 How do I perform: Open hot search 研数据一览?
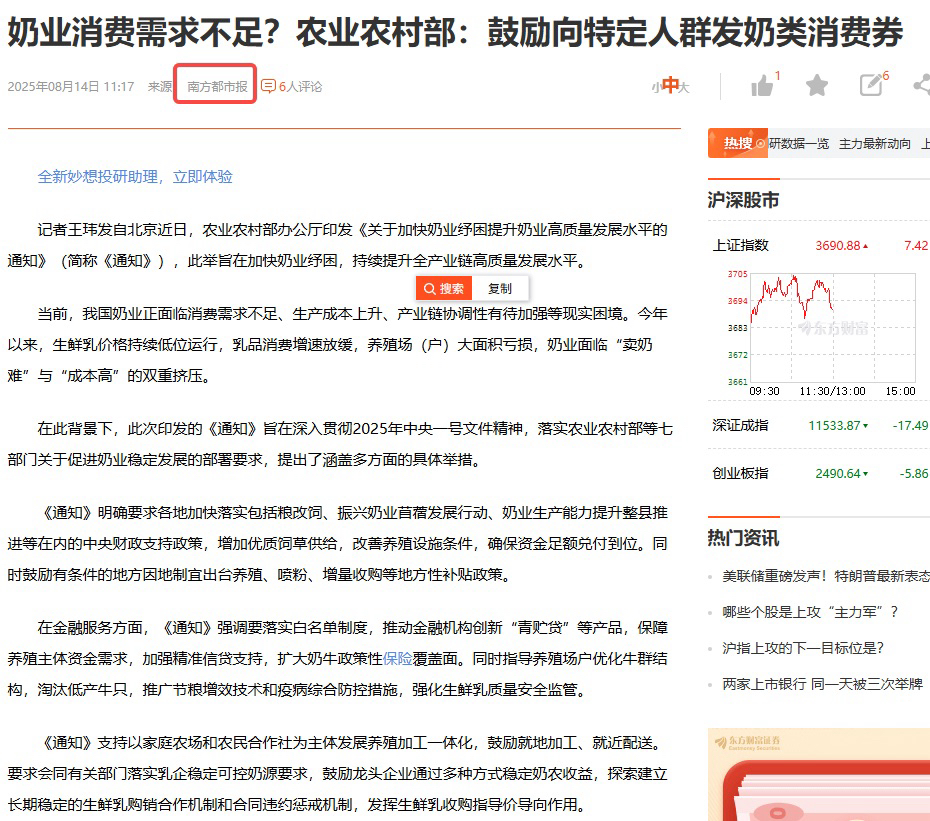point(798,144)
